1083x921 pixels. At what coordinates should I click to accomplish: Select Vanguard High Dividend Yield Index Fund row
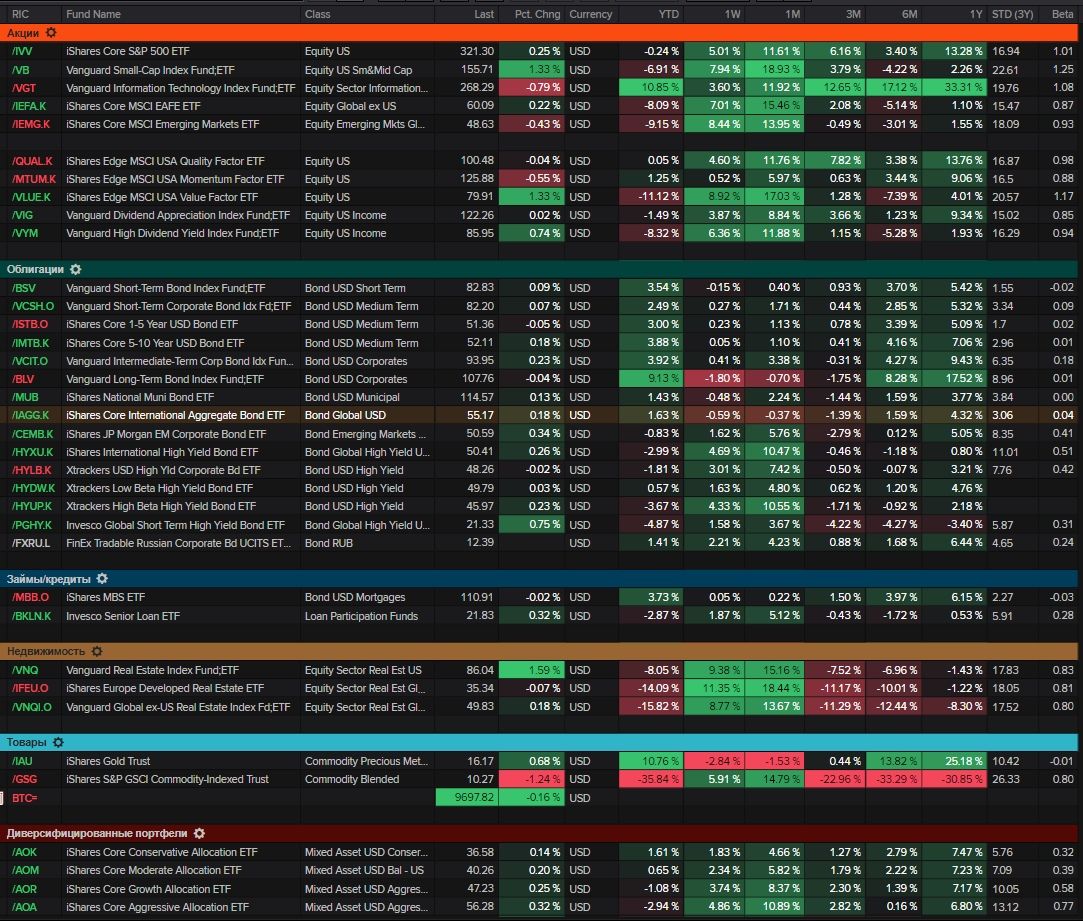(539, 234)
